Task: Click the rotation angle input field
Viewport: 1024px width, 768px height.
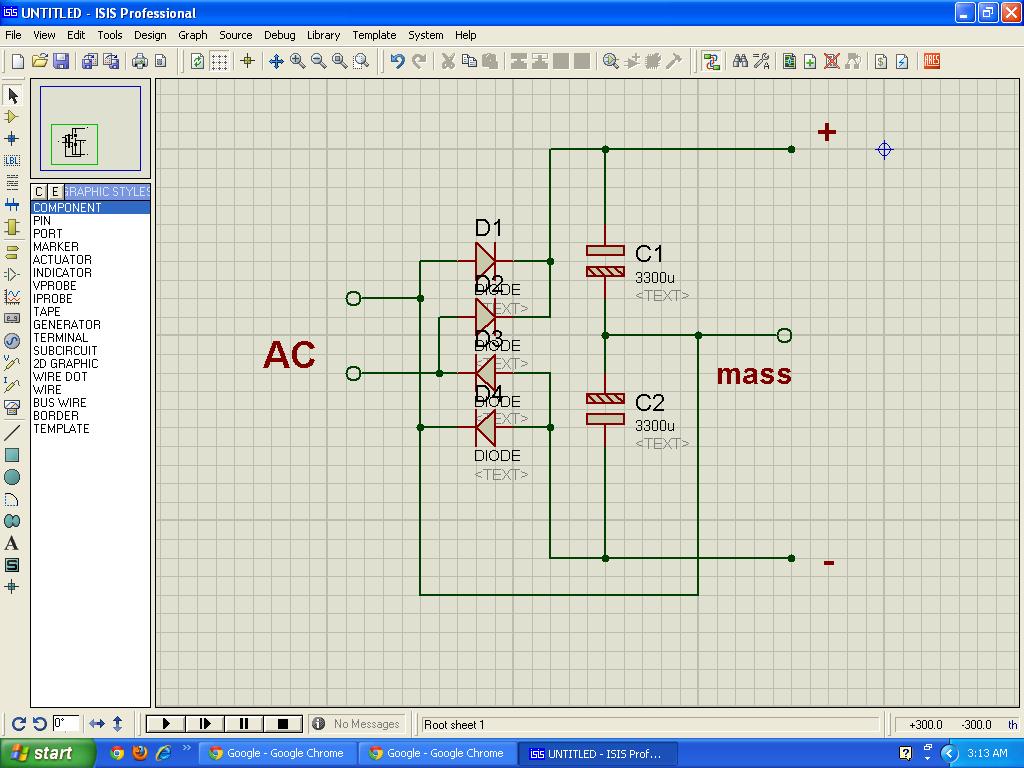Action: point(66,724)
